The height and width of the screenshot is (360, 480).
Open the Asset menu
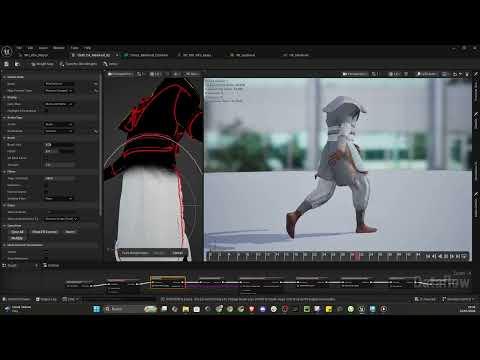point(43,48)
